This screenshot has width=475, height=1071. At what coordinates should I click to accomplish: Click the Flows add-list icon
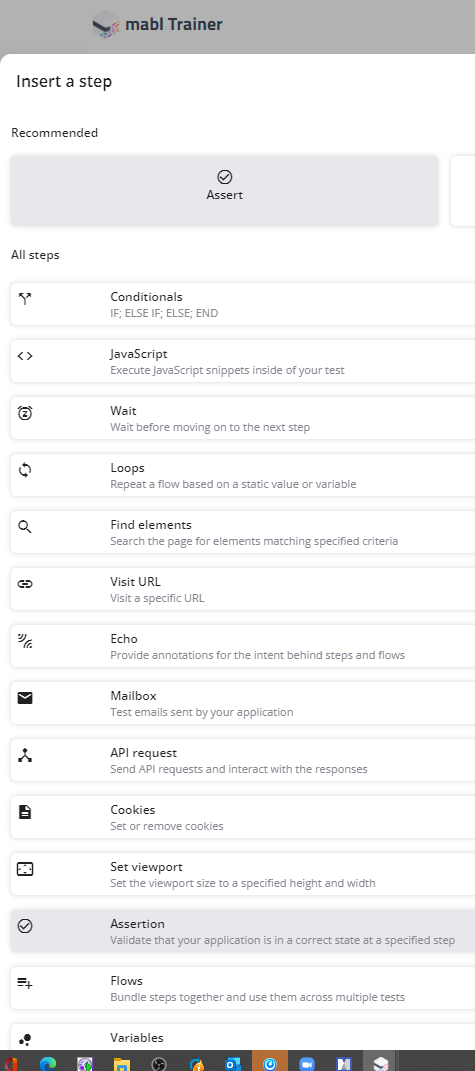pos(25,983)
